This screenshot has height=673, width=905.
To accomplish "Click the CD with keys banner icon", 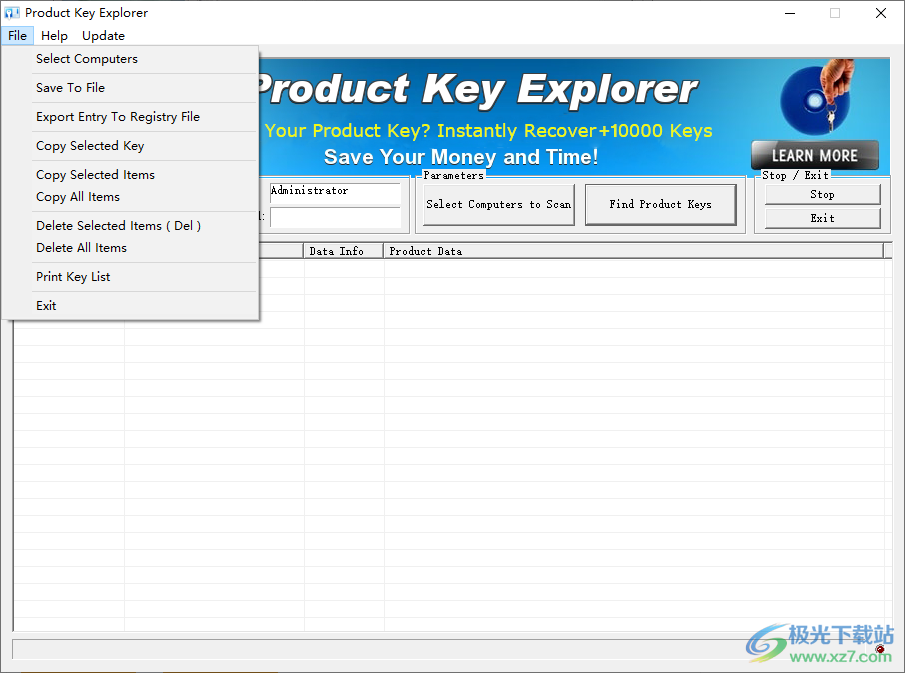I will click(818, 97).
